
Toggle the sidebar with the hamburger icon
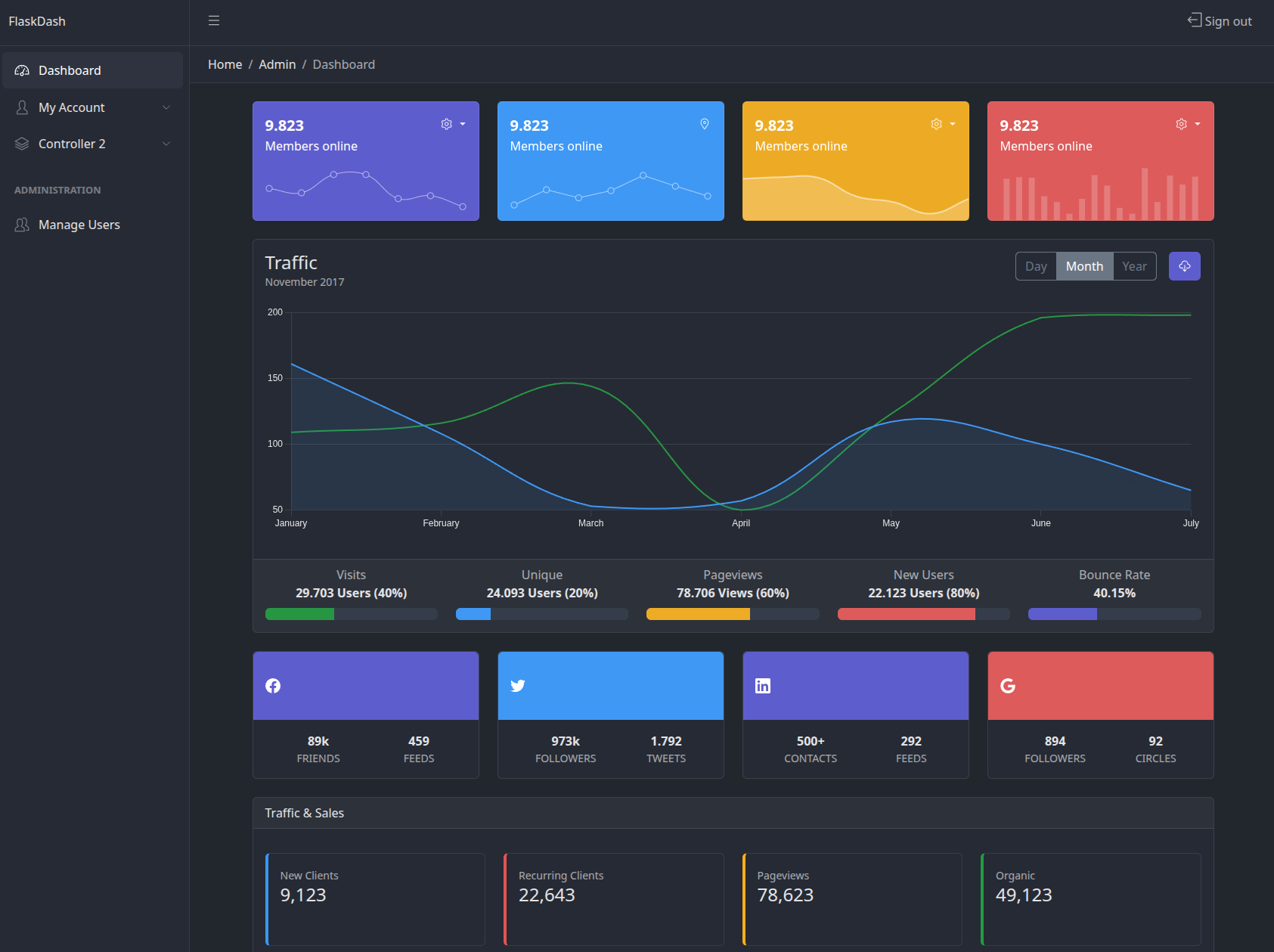[x=214, y=21]
